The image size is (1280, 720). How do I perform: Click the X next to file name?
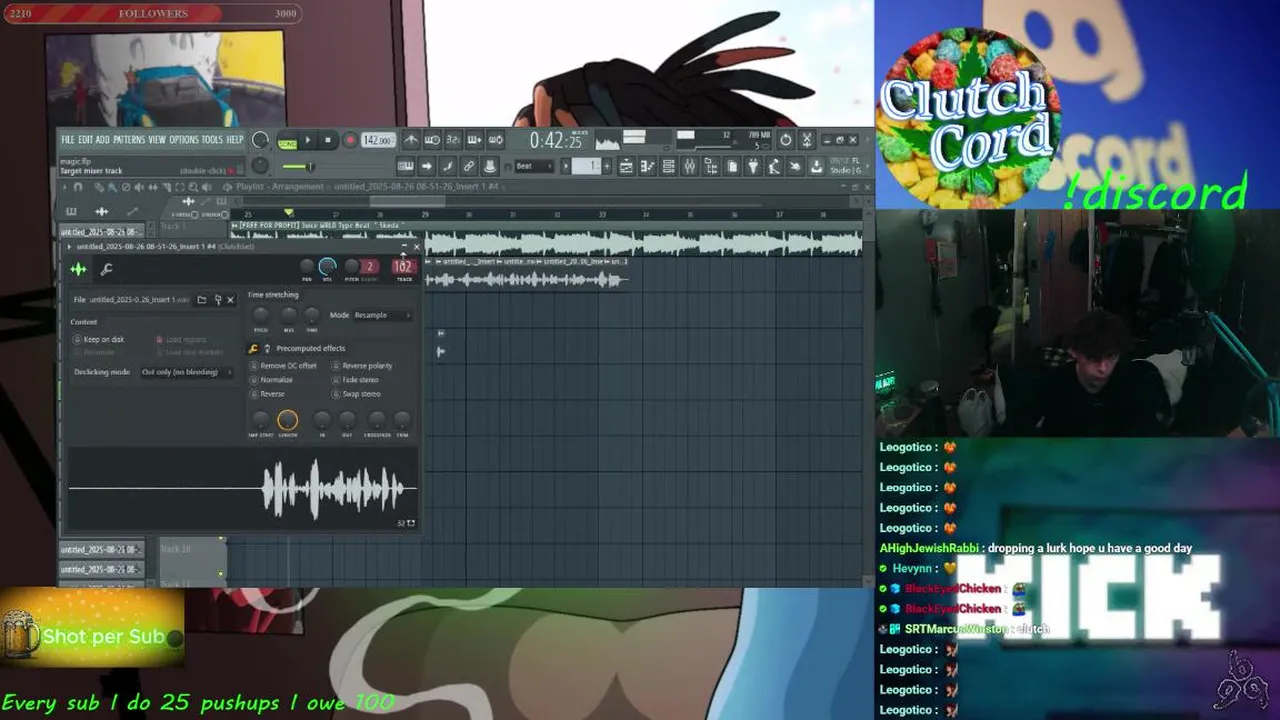coord(230,300)
